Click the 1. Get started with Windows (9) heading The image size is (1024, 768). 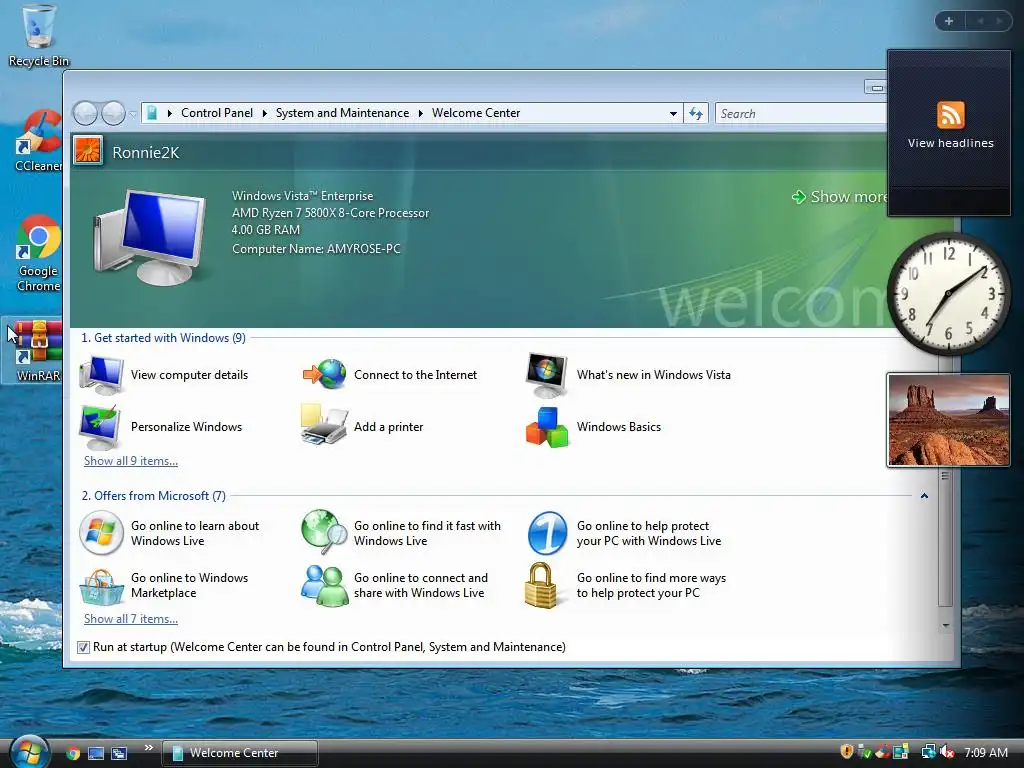click(163, 338)
